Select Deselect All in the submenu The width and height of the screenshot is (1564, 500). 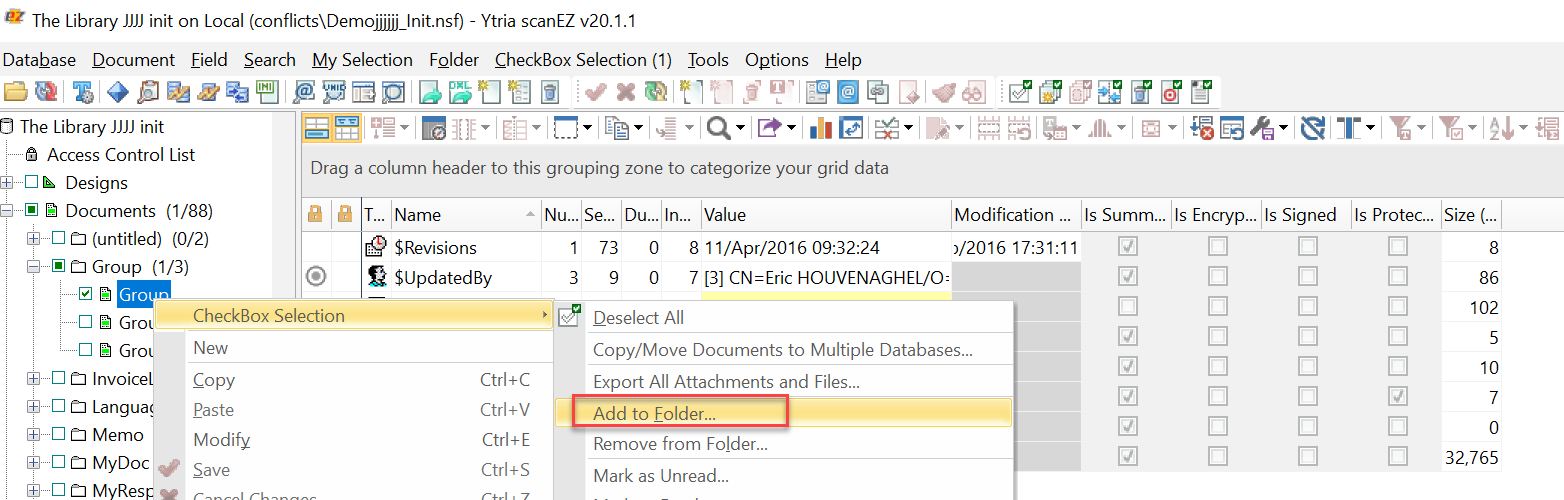coord(638,318)
